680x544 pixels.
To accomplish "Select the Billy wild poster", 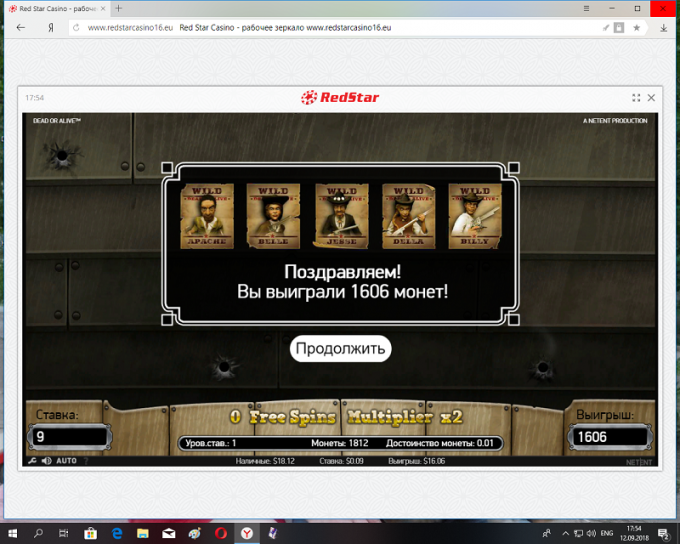I will pyautogui.click(x=475, y=216).
